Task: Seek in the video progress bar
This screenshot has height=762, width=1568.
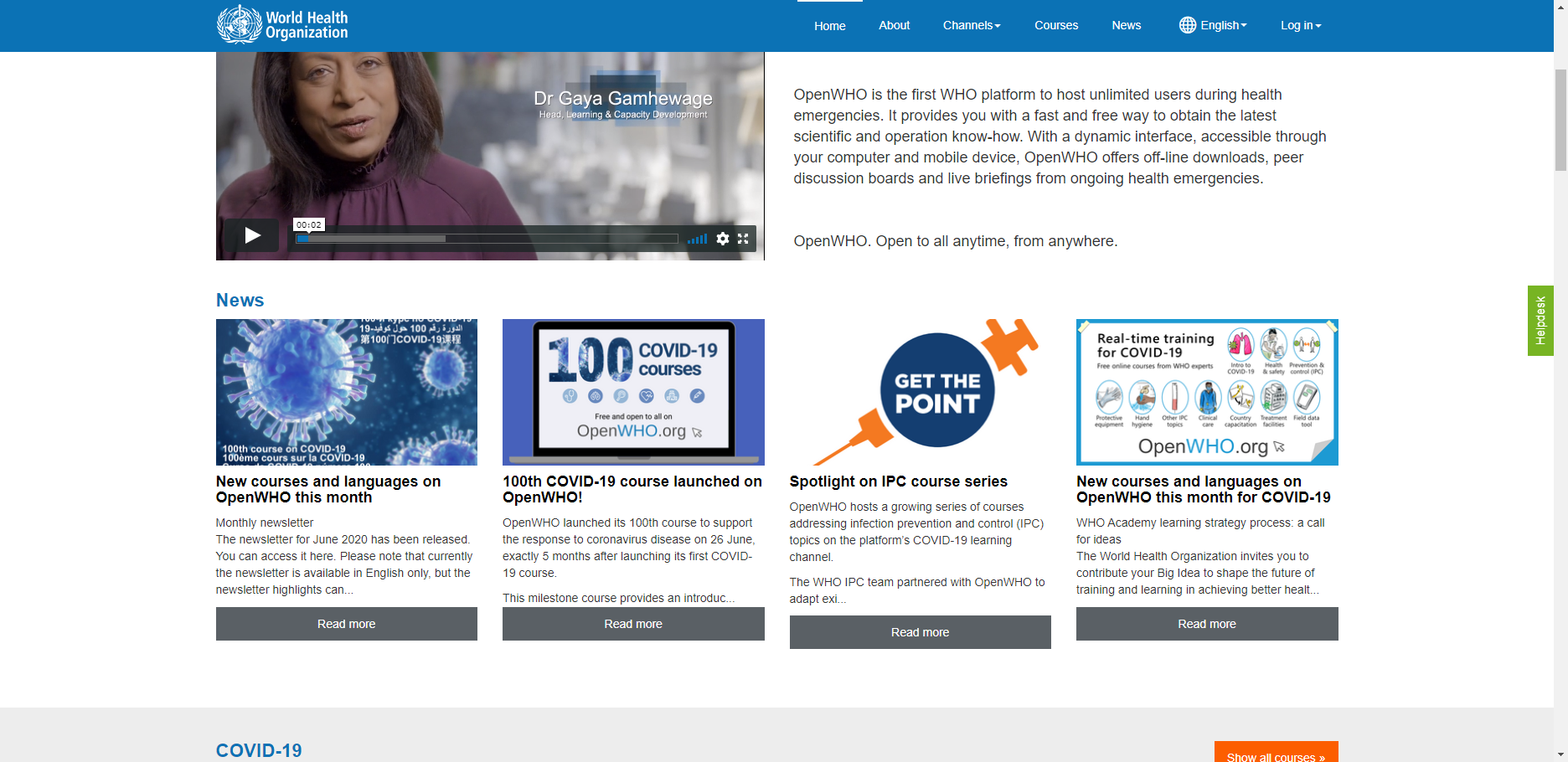Action: tap(486, 239)
